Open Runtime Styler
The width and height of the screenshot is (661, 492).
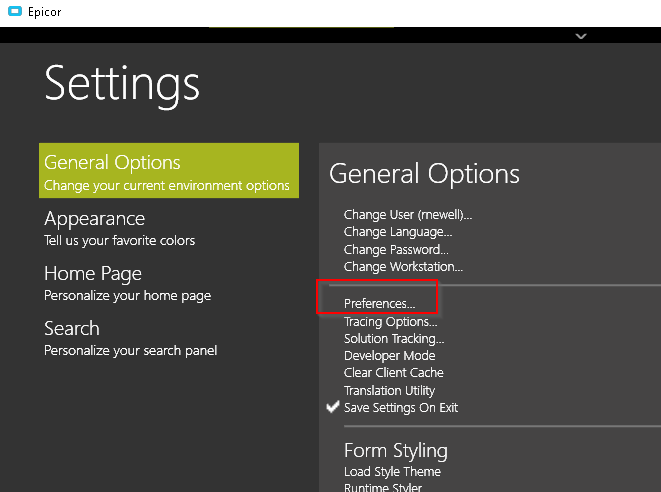coord(383,487)
